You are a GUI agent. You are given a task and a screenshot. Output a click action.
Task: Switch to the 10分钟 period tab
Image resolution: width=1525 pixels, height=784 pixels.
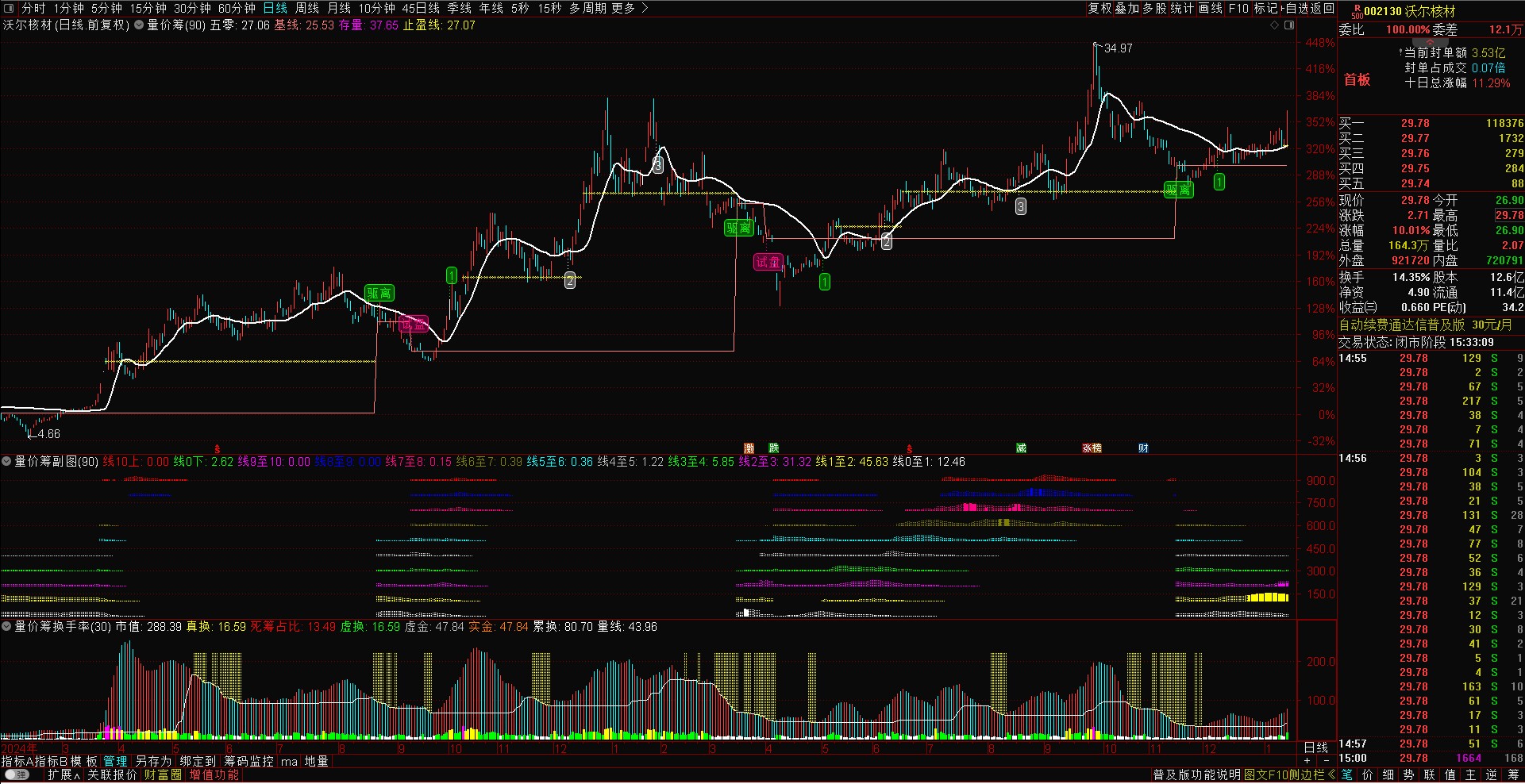coord(376,8)
